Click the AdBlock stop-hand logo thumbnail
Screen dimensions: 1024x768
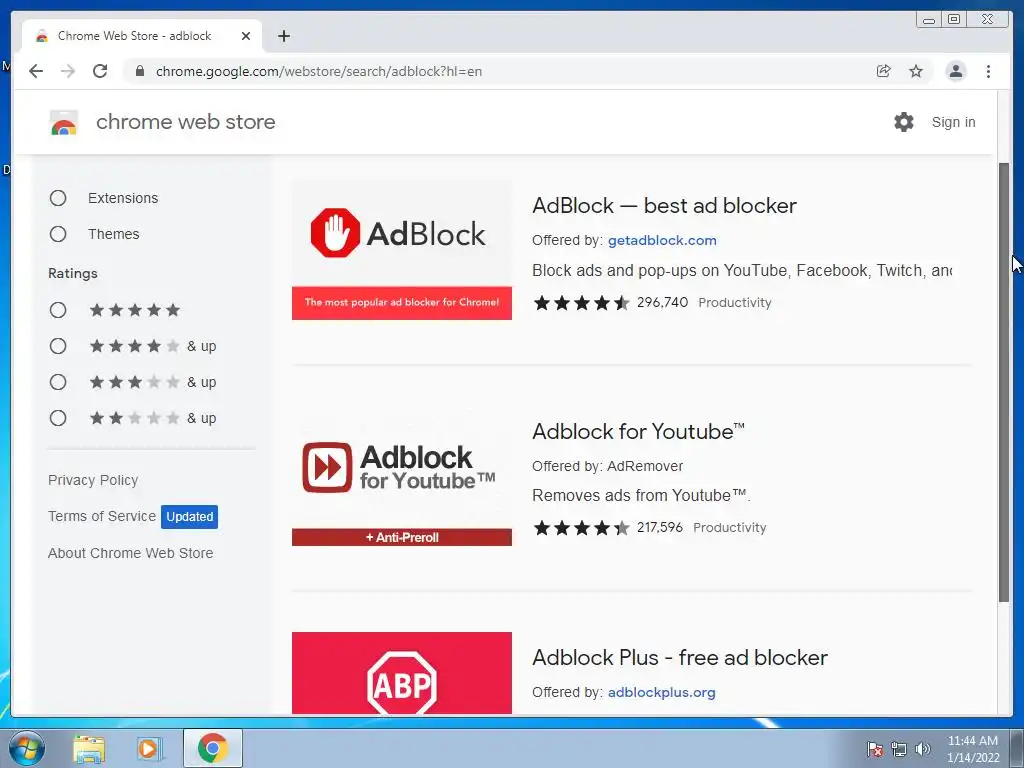click(x=402, y=250)
